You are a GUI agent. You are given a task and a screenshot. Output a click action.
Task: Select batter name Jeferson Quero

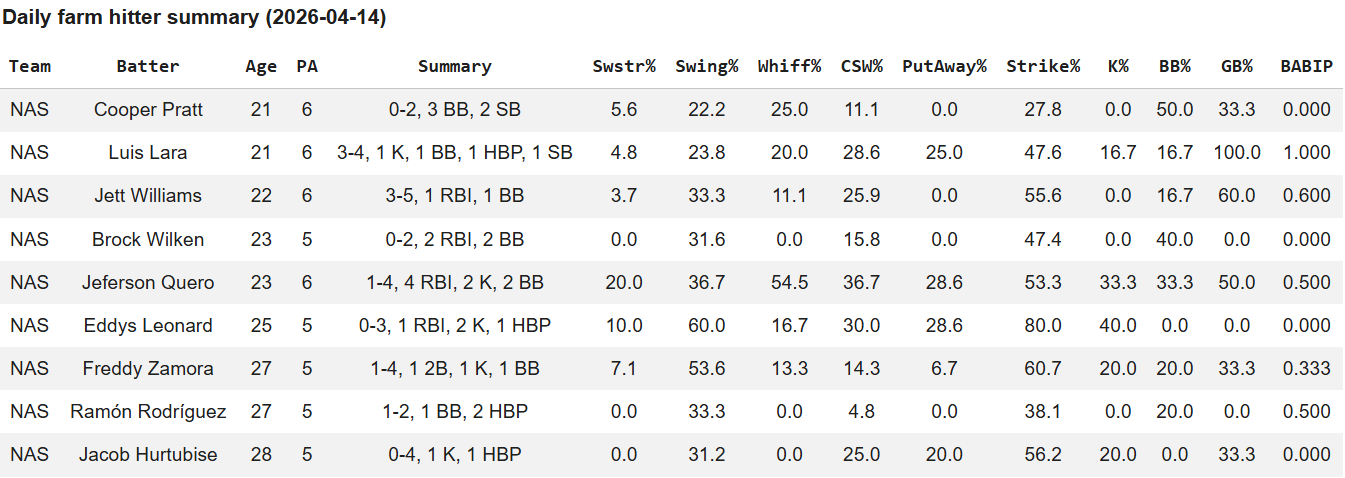click(x=148, y=283)
